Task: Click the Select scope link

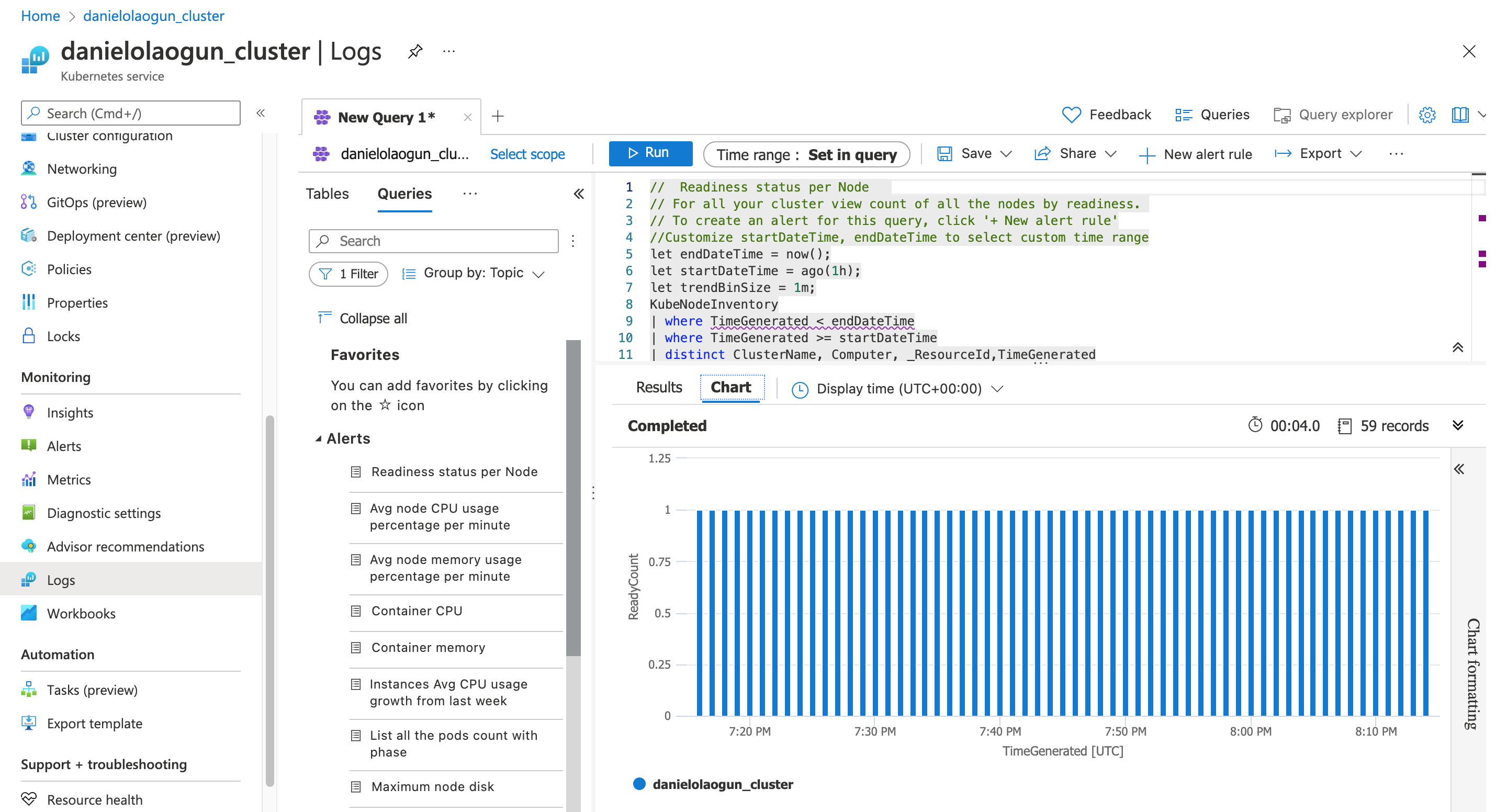Action: tap(527, 154)
